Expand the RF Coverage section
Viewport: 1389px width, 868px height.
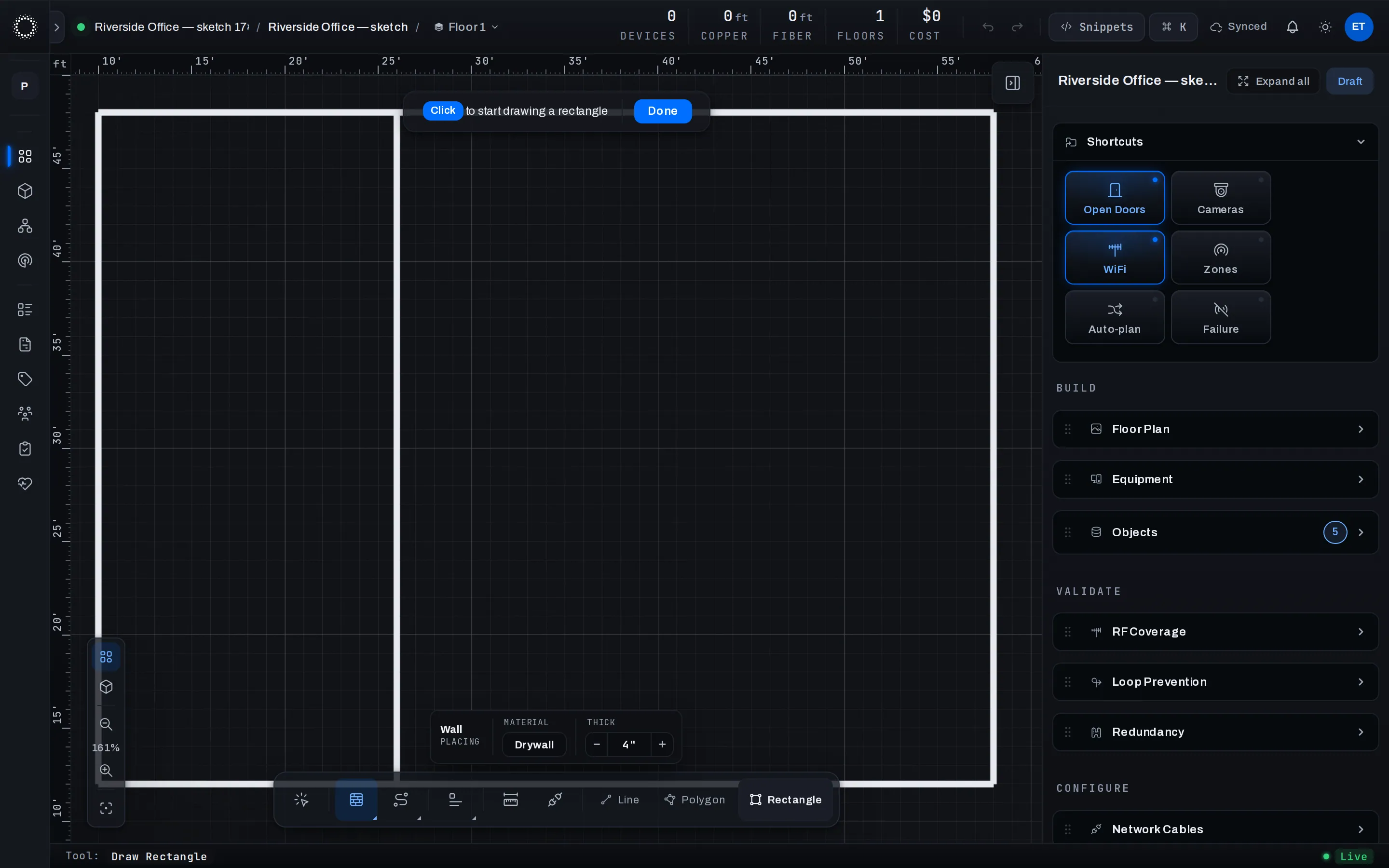(x=1216, y=632)
